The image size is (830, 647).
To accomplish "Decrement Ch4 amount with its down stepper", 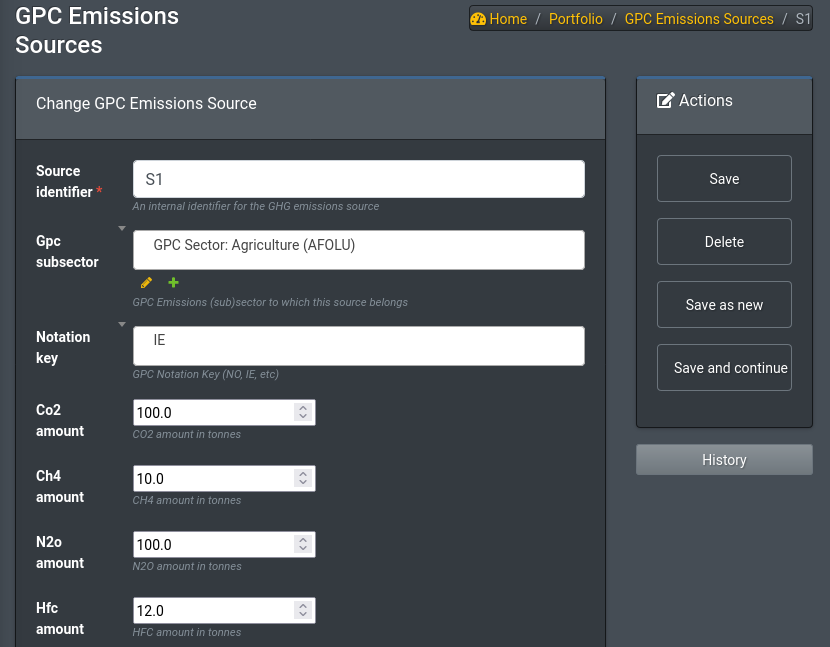I will point(302,483).
